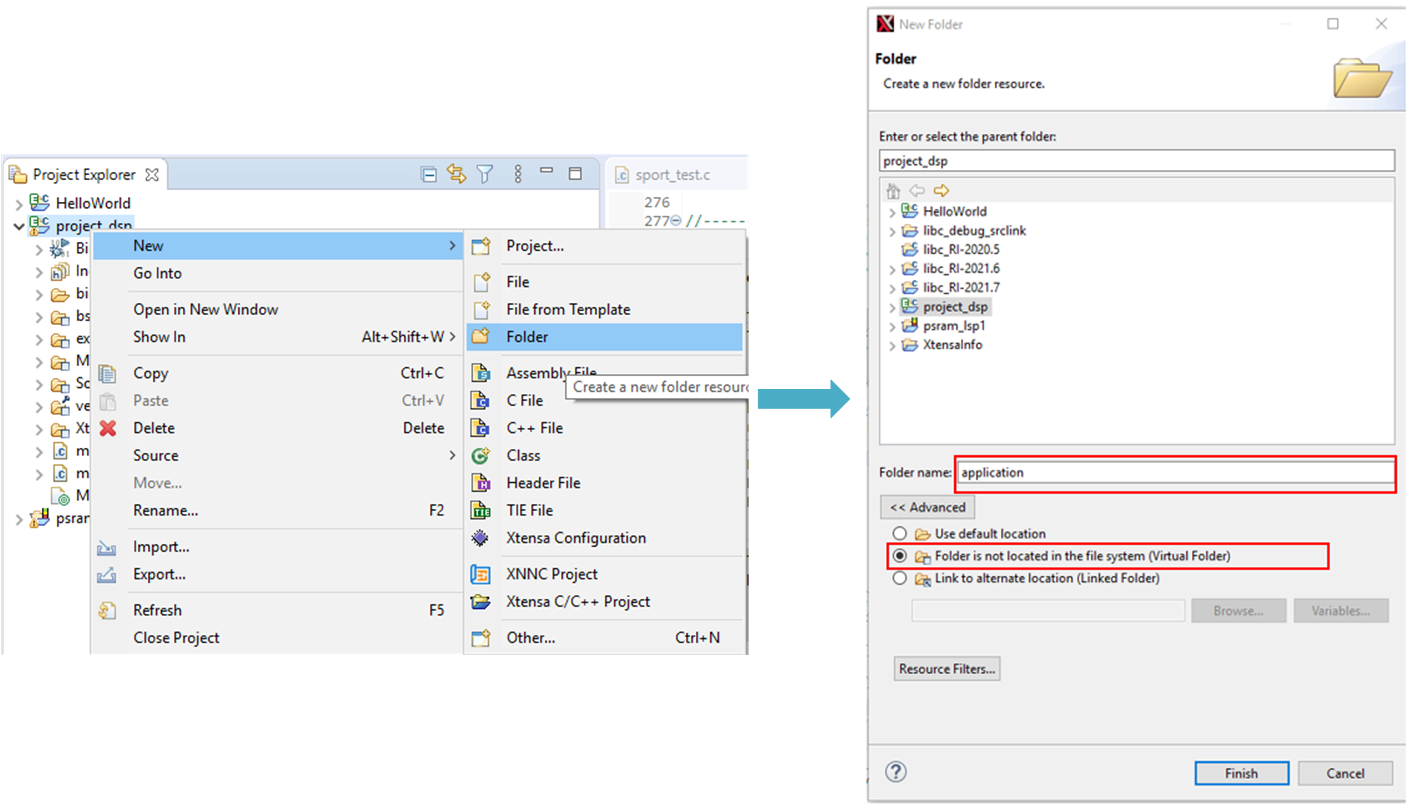1410x809 pixels.
Task: Expand XtensaInfo node in dialog tree
Action: point(892,345)
